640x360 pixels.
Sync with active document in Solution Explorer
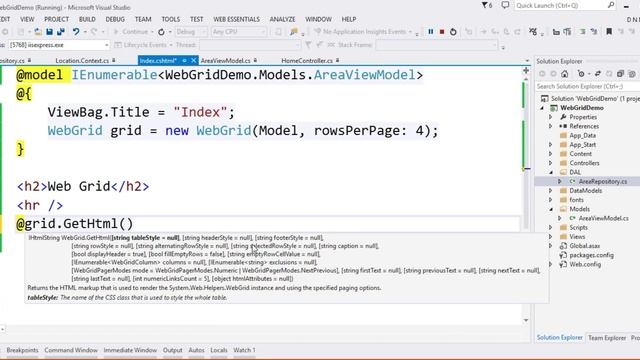[598, 74]
